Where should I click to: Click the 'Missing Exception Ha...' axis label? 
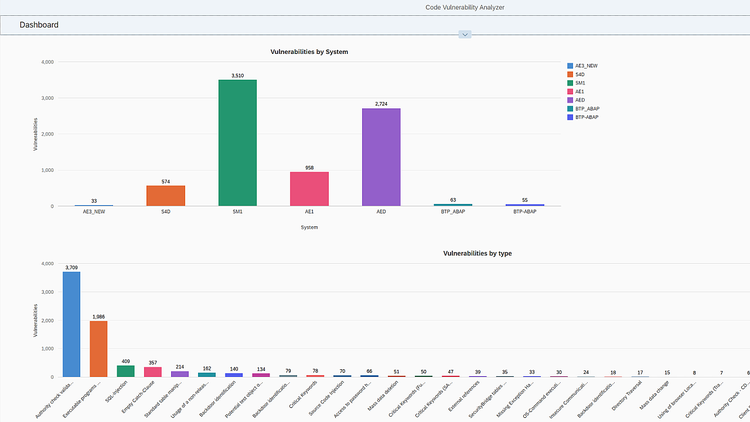click(x=515, y=399)
